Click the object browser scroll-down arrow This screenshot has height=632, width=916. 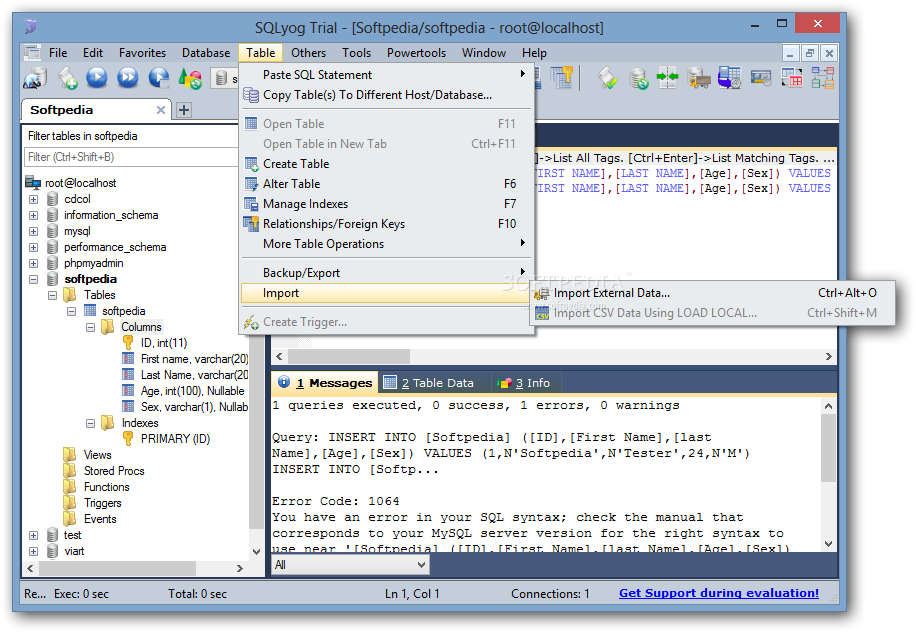coord(256,551)
